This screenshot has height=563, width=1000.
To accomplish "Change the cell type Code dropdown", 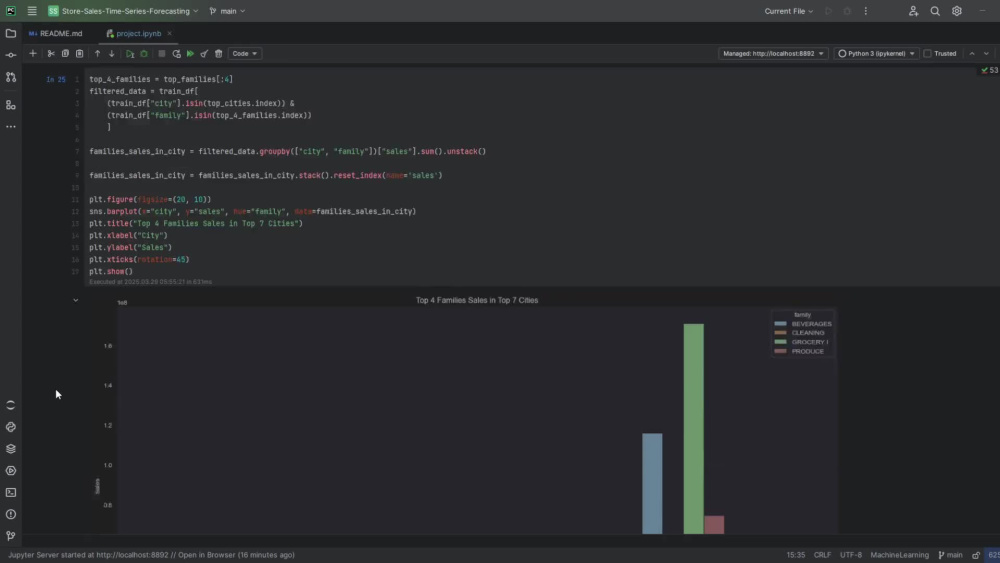I will [x=244, y=54].
